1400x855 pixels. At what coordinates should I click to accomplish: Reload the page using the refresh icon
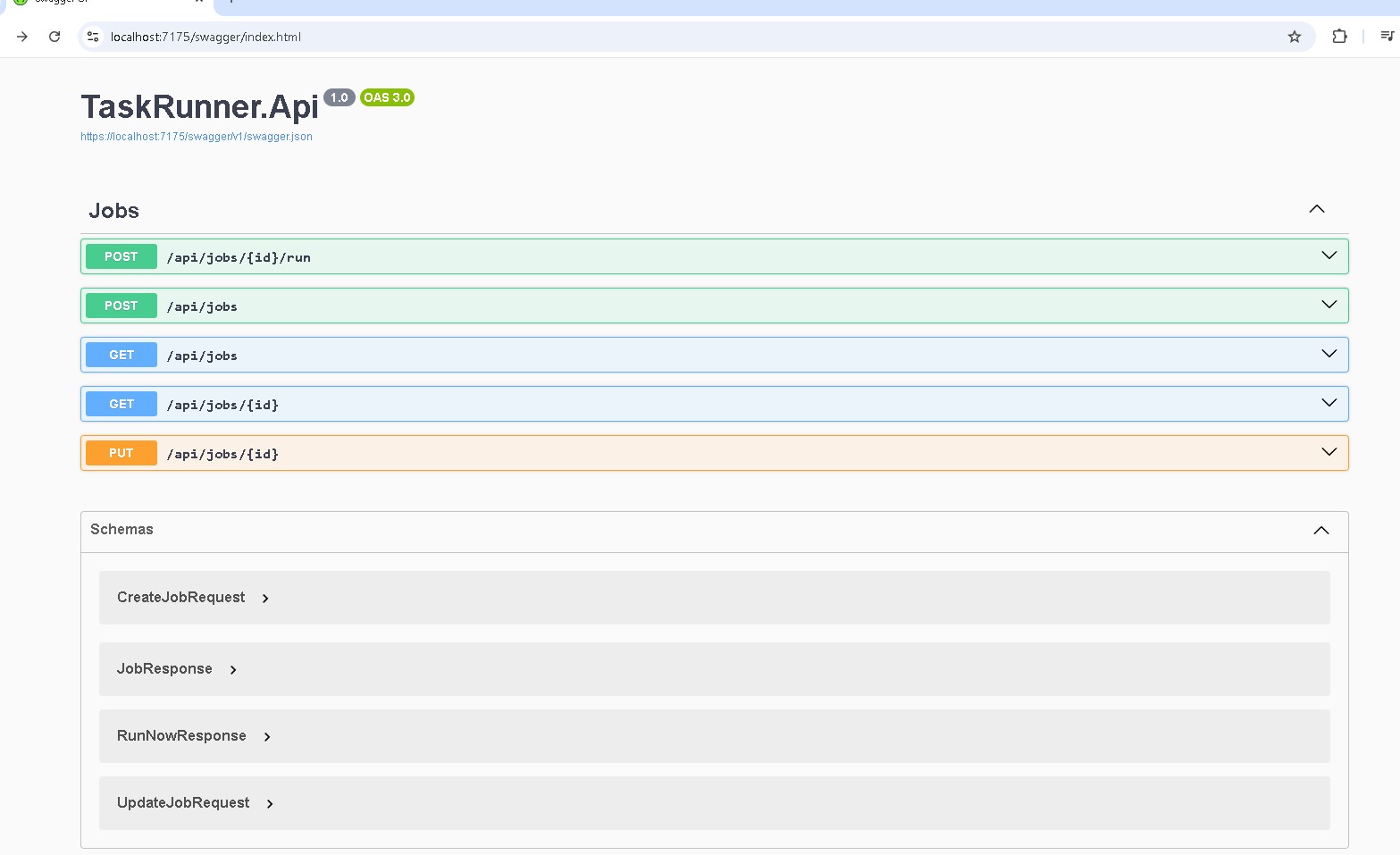click(54, 37)
